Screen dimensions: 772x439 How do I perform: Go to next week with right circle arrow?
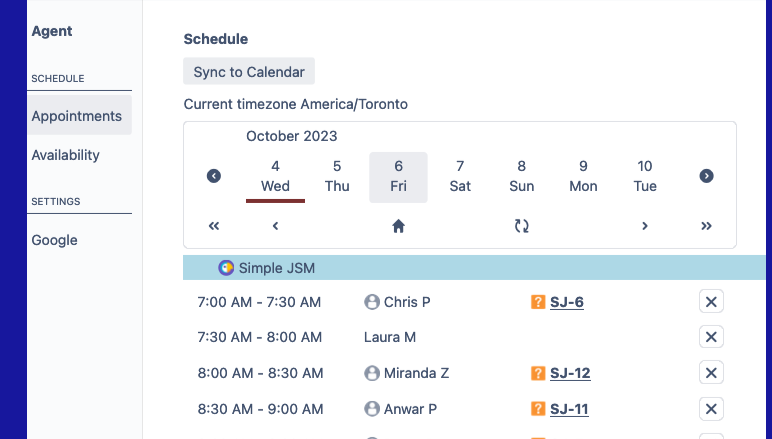[706, 176]
